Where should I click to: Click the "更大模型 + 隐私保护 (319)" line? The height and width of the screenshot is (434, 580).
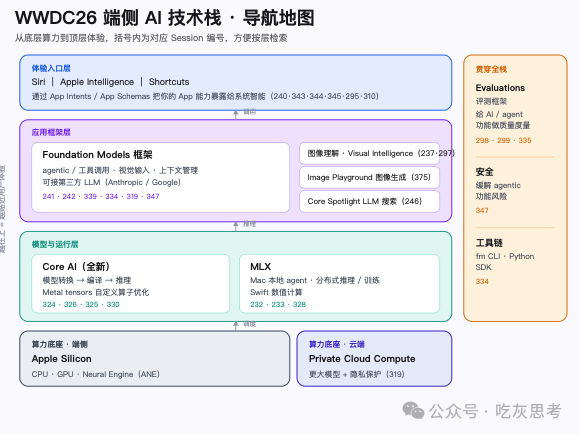[x=357, y=374]
